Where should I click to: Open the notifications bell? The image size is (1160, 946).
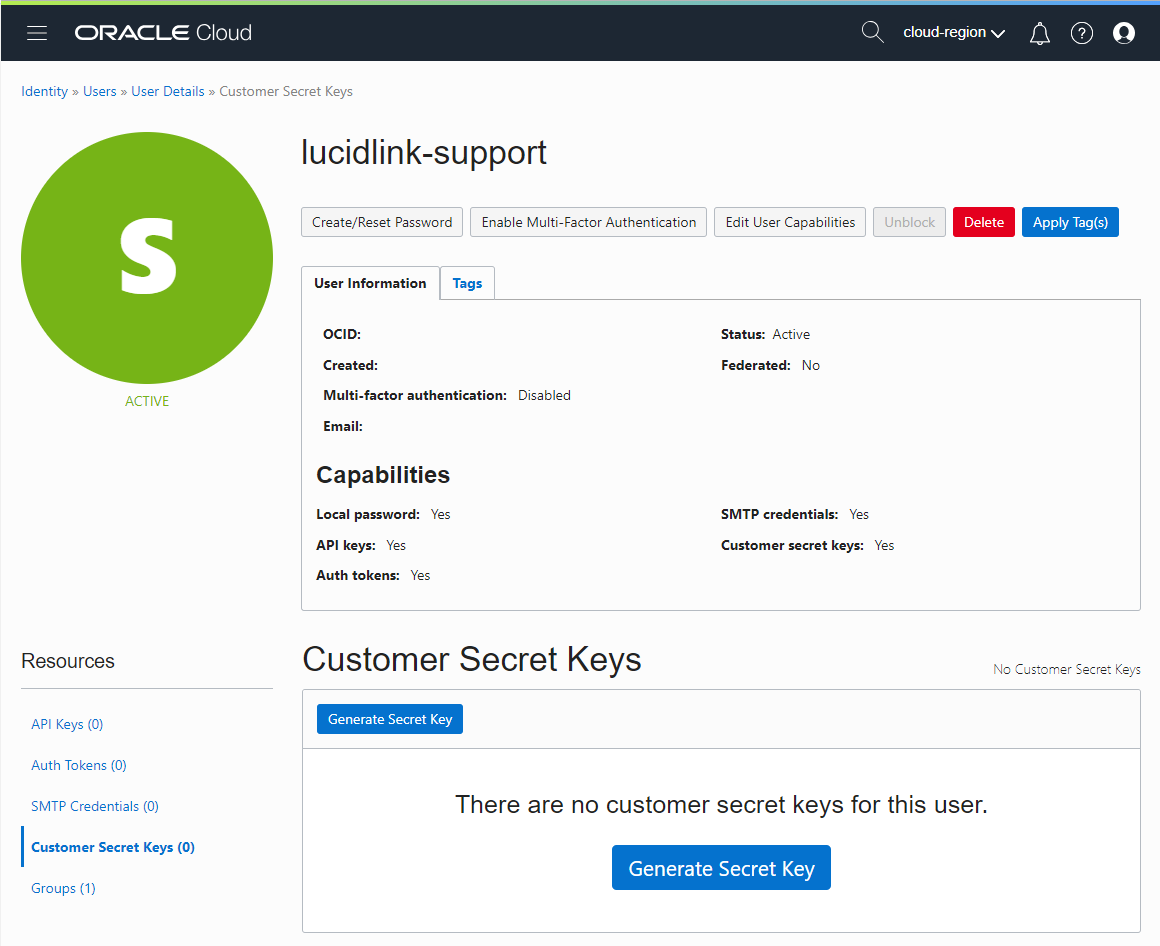(1039, 33)
